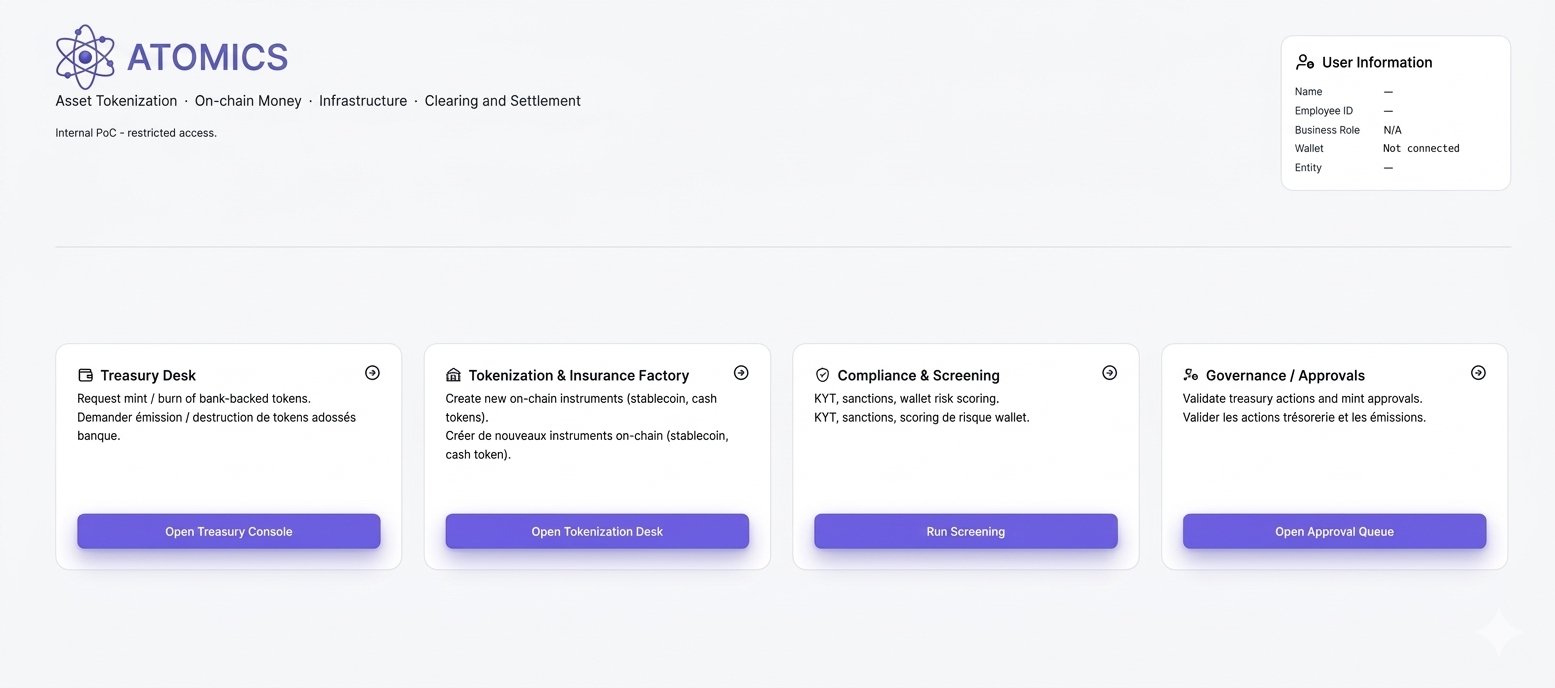Viewport: 1555px width, 688px height.
Task: Open Treasury Console
Action: (x=229, y=532)
